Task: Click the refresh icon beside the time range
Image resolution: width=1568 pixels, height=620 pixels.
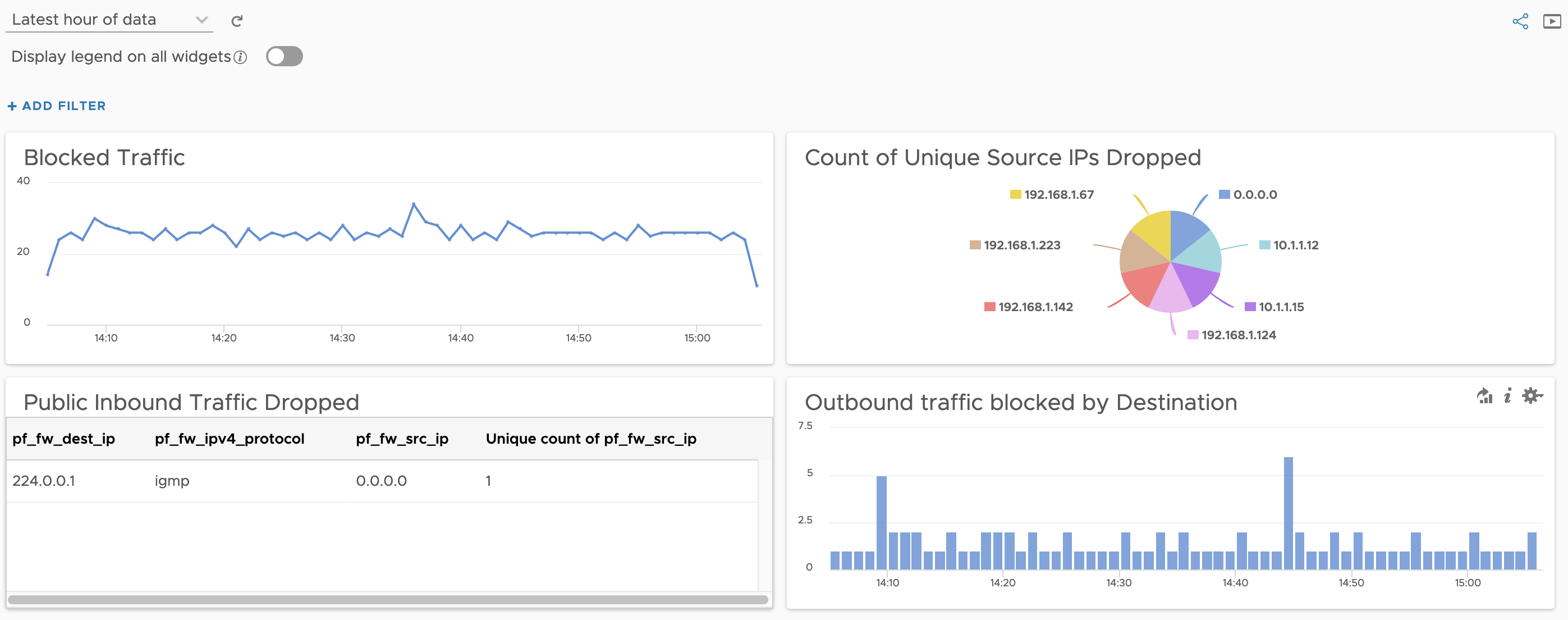Action: [x=237, y=21]
